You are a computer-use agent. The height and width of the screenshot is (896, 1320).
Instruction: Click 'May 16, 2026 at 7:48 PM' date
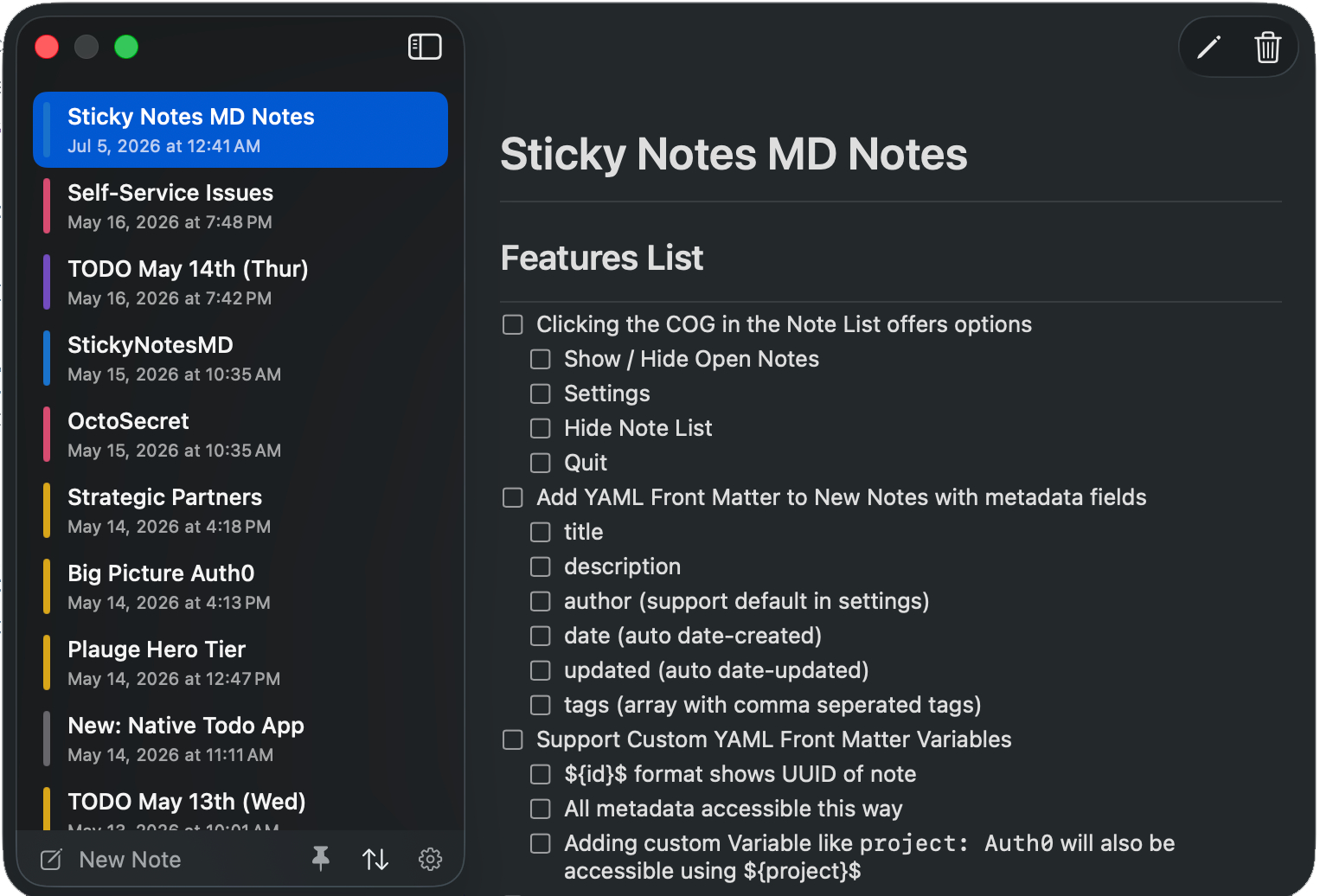click(170, 222)
